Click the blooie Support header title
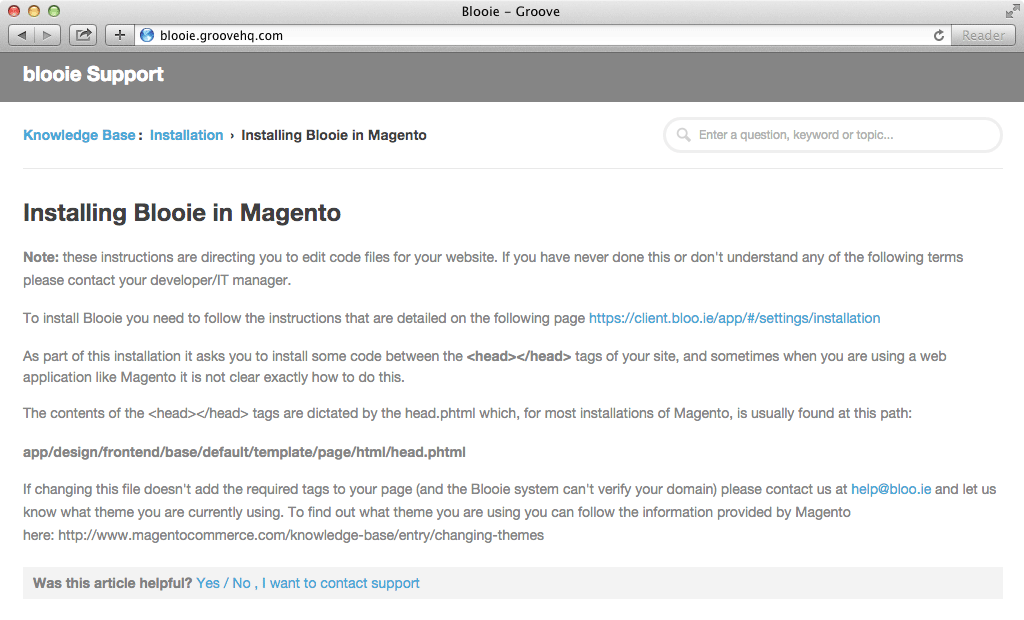This screenshot has height=620, width=1024. pyautogui.click(x=93, y=74)
